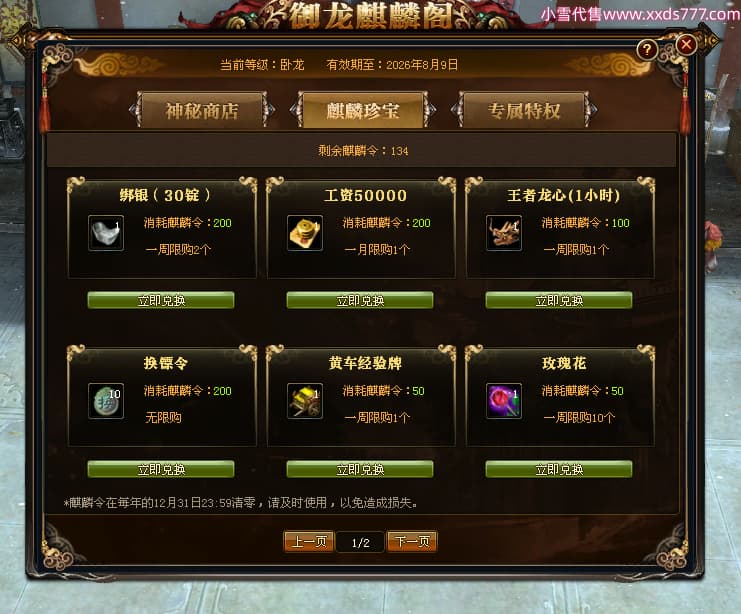Go to previous page with 上一页
The height and width of the screenshot is (614, 741).
pyautogui.click(x=309, y=541)
